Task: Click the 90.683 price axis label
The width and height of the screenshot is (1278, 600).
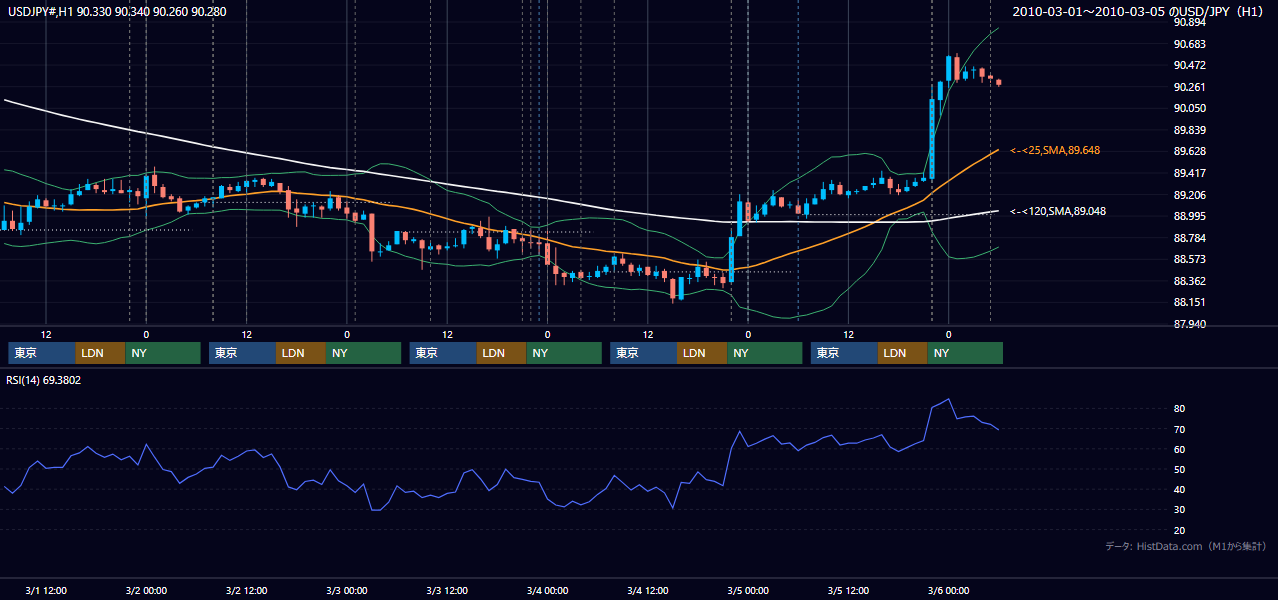Action: pos(1189,44)
